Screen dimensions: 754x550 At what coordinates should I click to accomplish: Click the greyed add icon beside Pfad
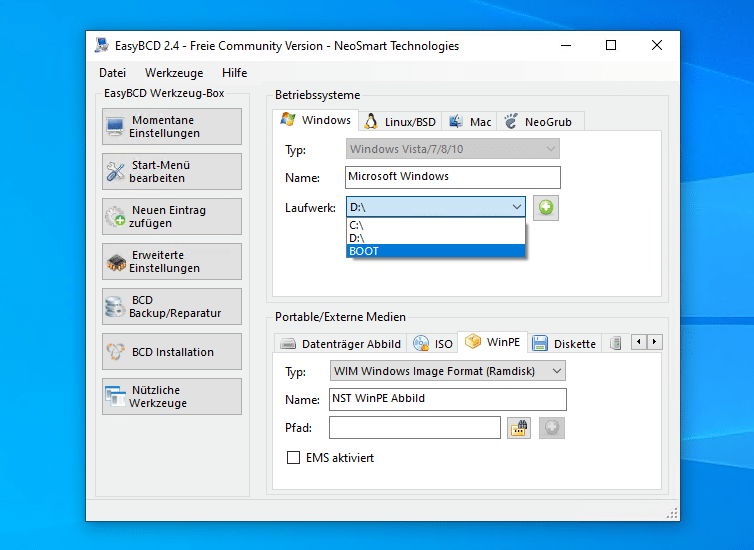tap(552, 427)
